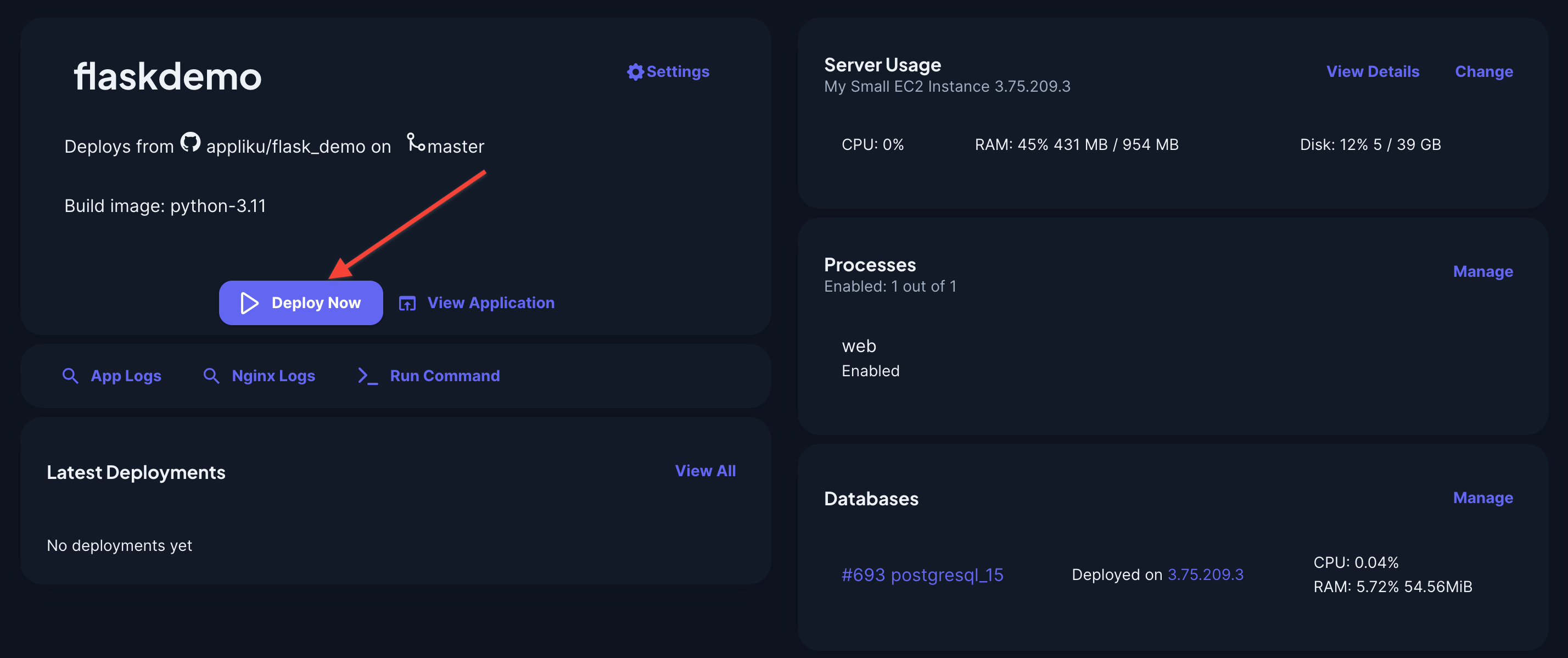Click the database IP 3.75.209.3 link
The width and height of the screenshot is (1568, 658).
click(x=1205, y=575)
